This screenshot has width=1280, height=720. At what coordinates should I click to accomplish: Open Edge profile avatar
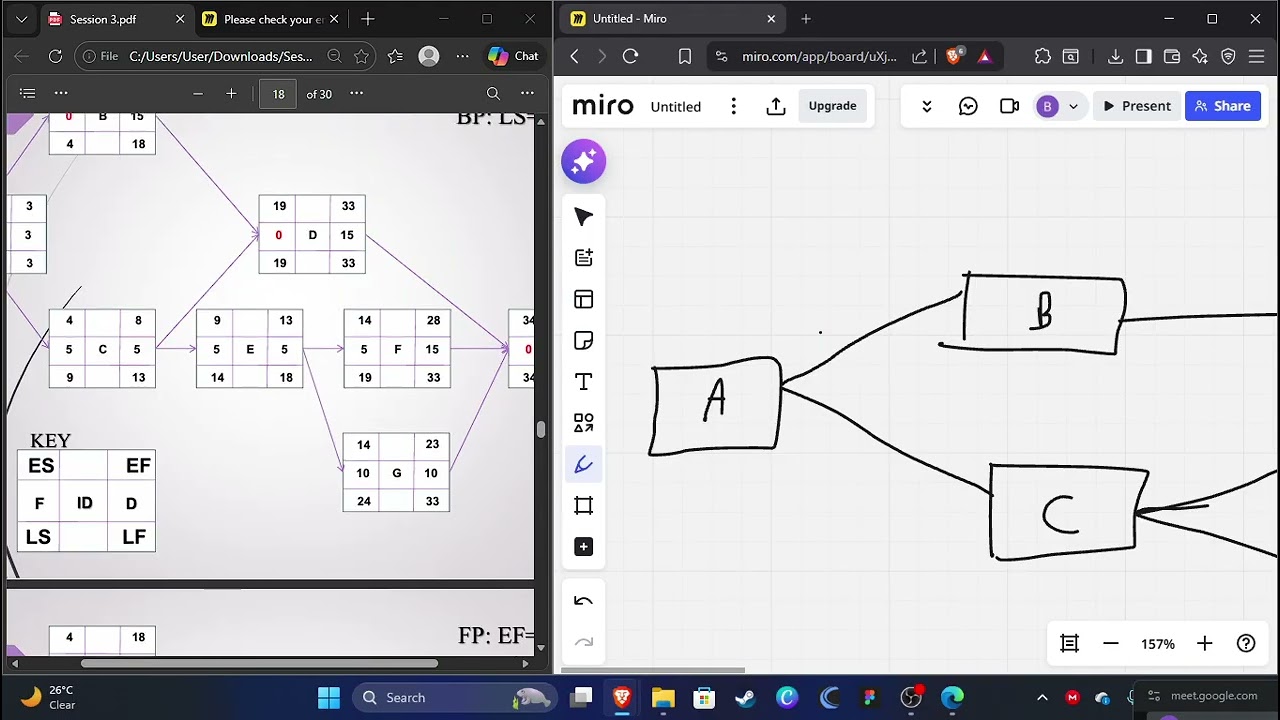click(429, 57)
